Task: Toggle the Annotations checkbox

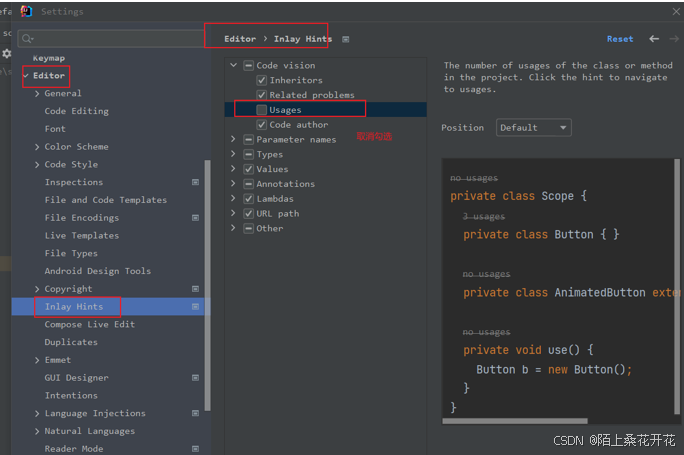Action: (249, 184)
